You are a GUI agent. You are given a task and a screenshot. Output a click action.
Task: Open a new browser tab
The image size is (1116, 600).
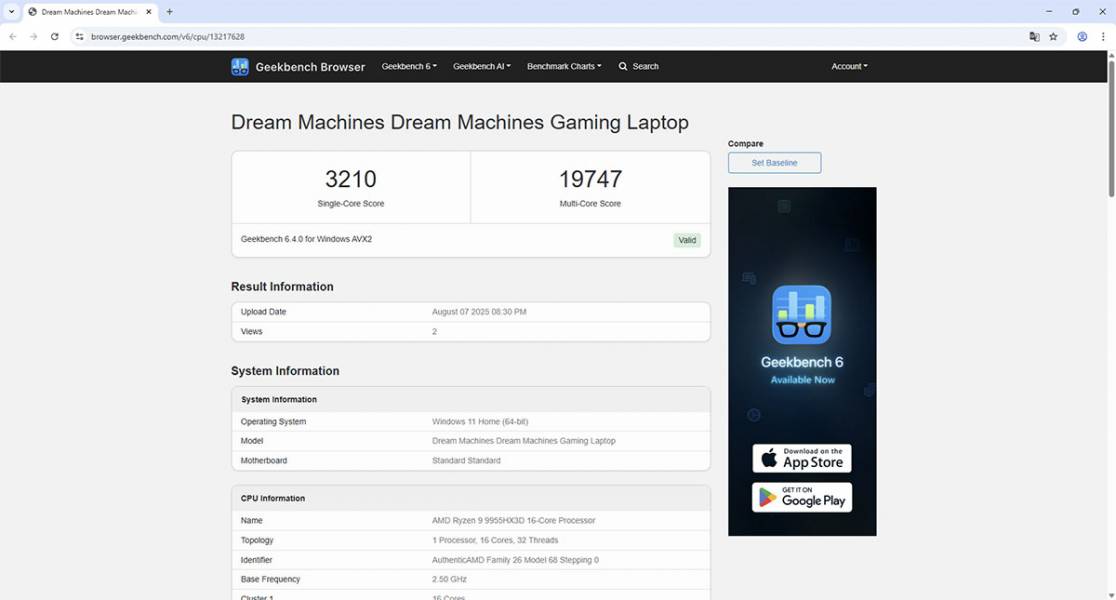coord(169,11)
